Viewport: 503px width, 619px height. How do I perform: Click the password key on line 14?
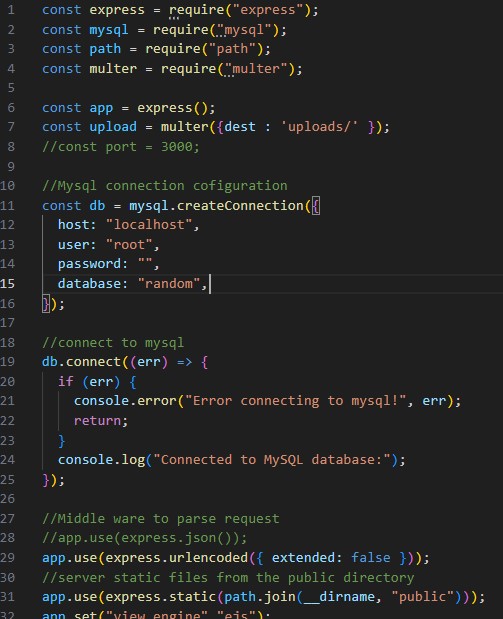pos(89,264)
